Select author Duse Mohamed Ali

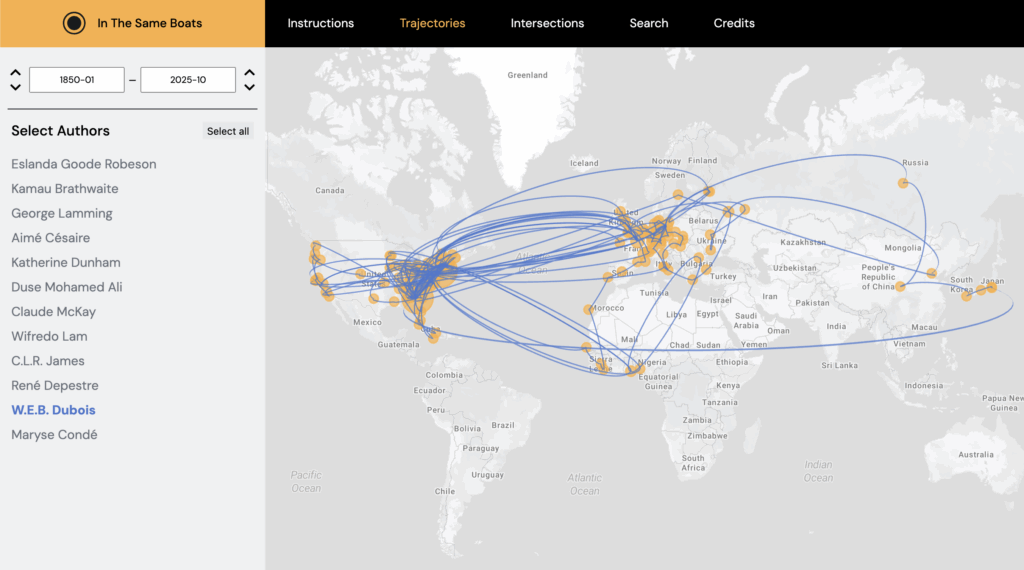tap(67, 287)
